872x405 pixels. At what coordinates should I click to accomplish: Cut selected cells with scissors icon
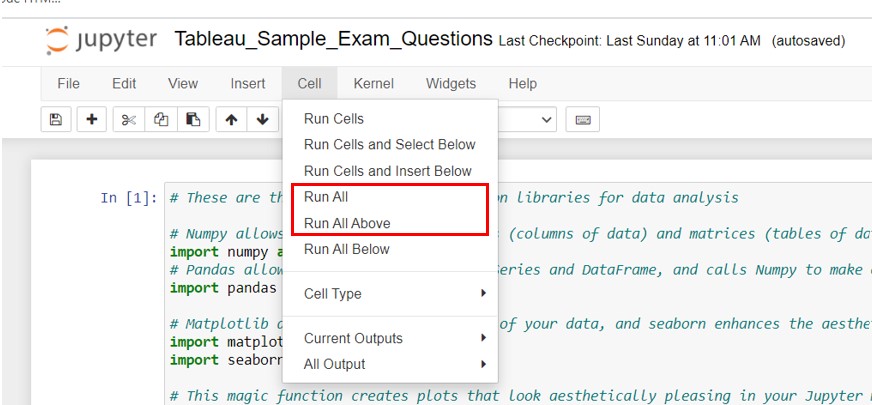point(129,120)
